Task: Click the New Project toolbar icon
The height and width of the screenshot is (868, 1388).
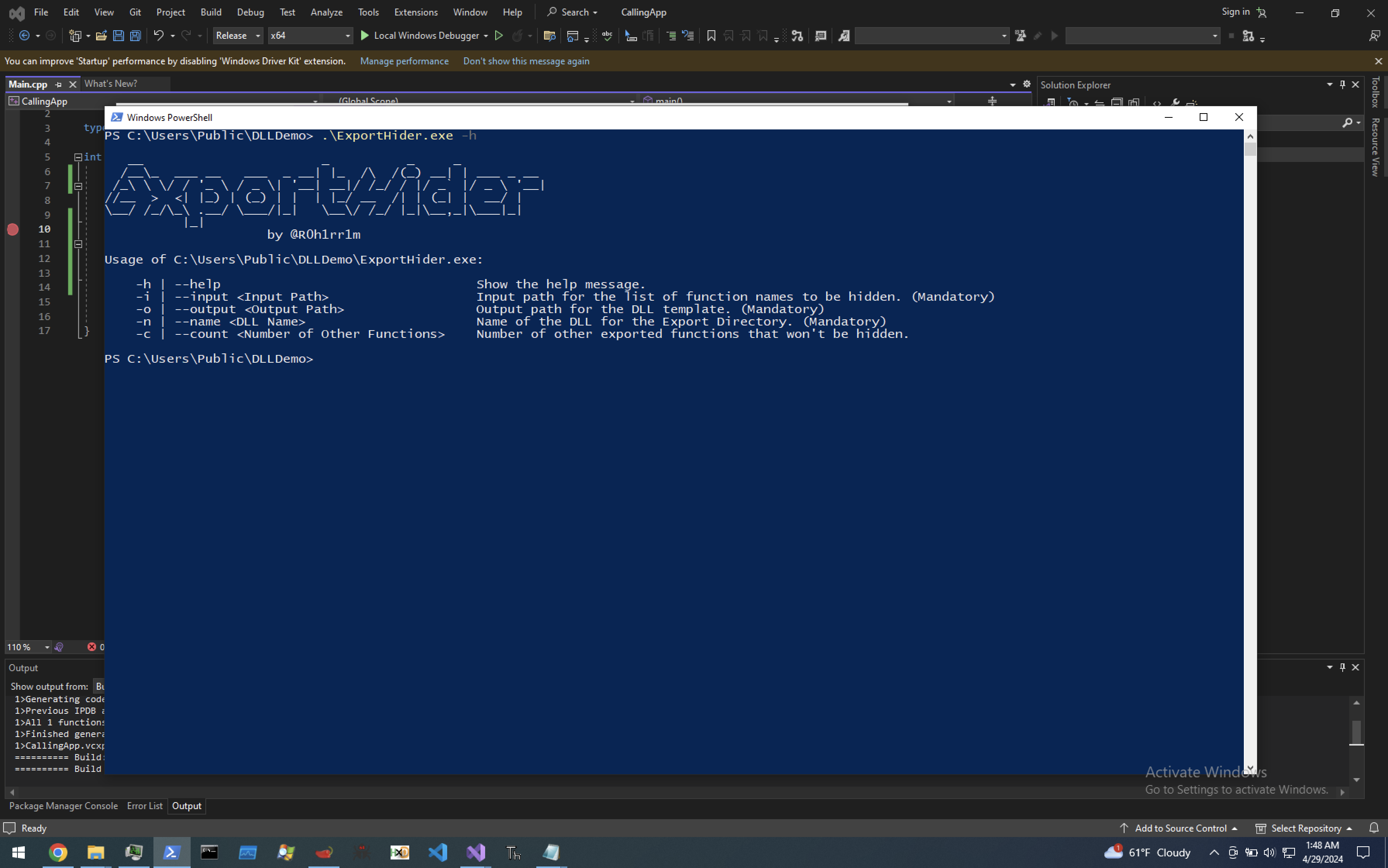Action: [75, 36]
